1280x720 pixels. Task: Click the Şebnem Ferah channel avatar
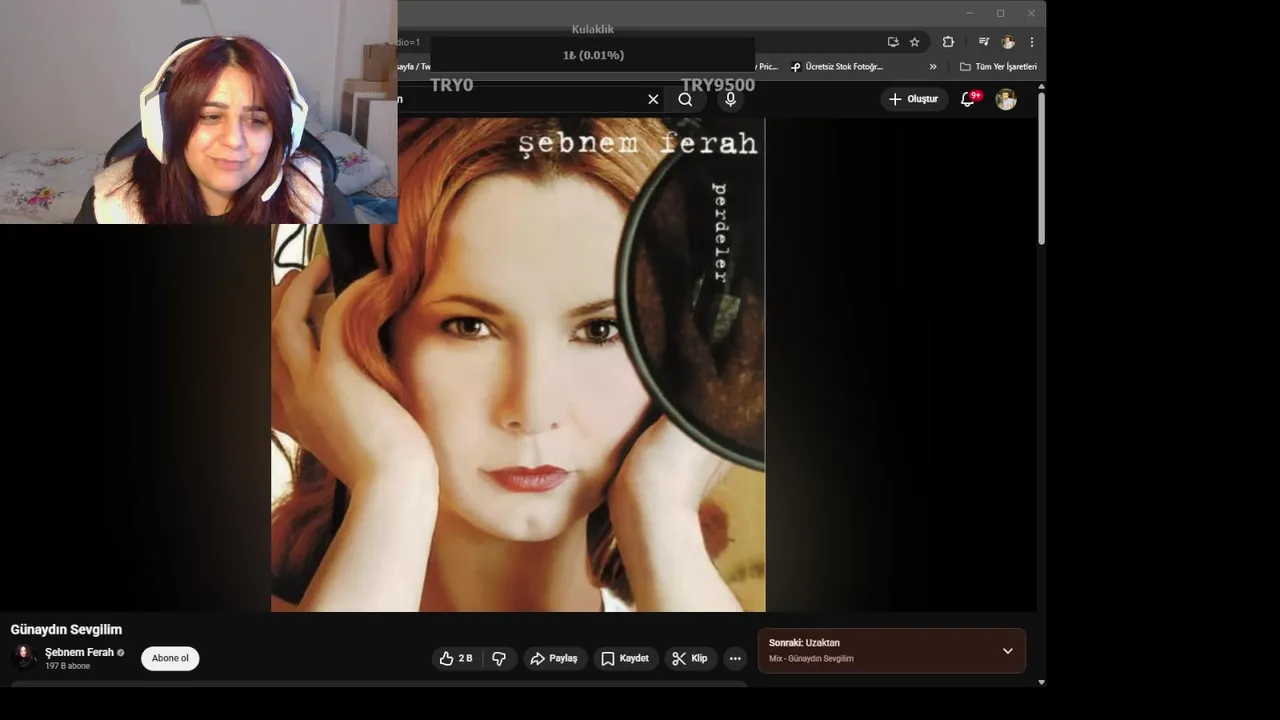(24, 657)
